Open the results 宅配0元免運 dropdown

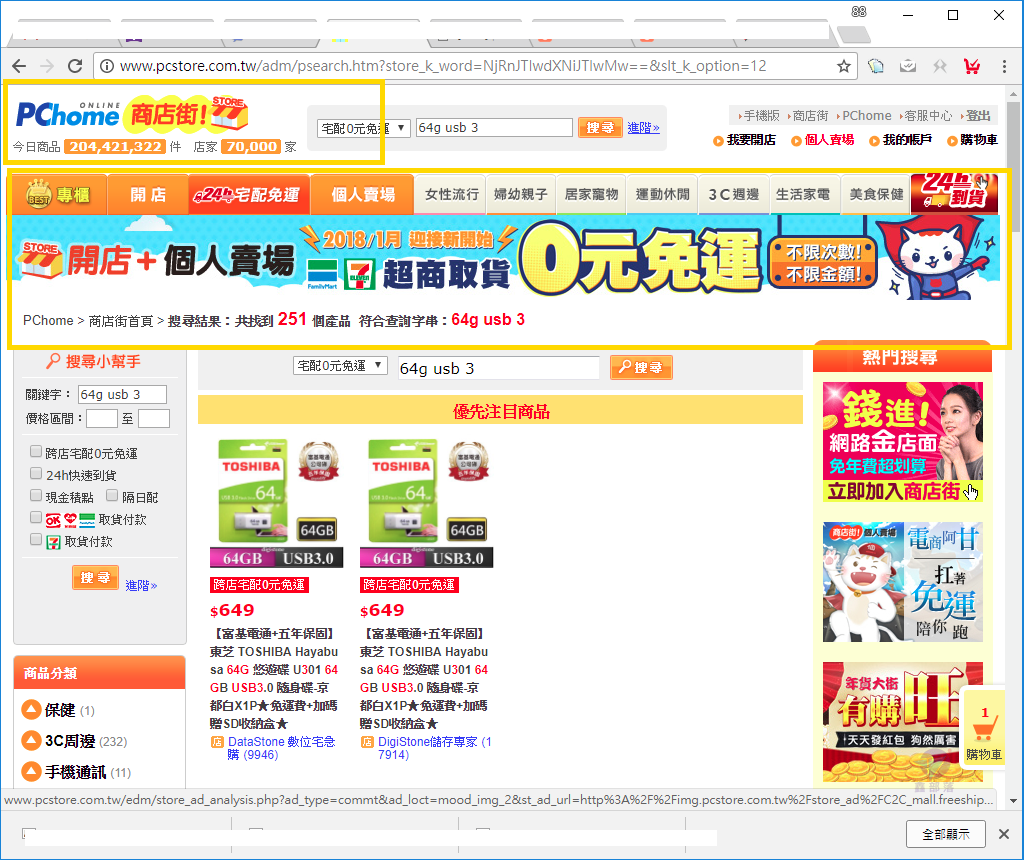340,366
